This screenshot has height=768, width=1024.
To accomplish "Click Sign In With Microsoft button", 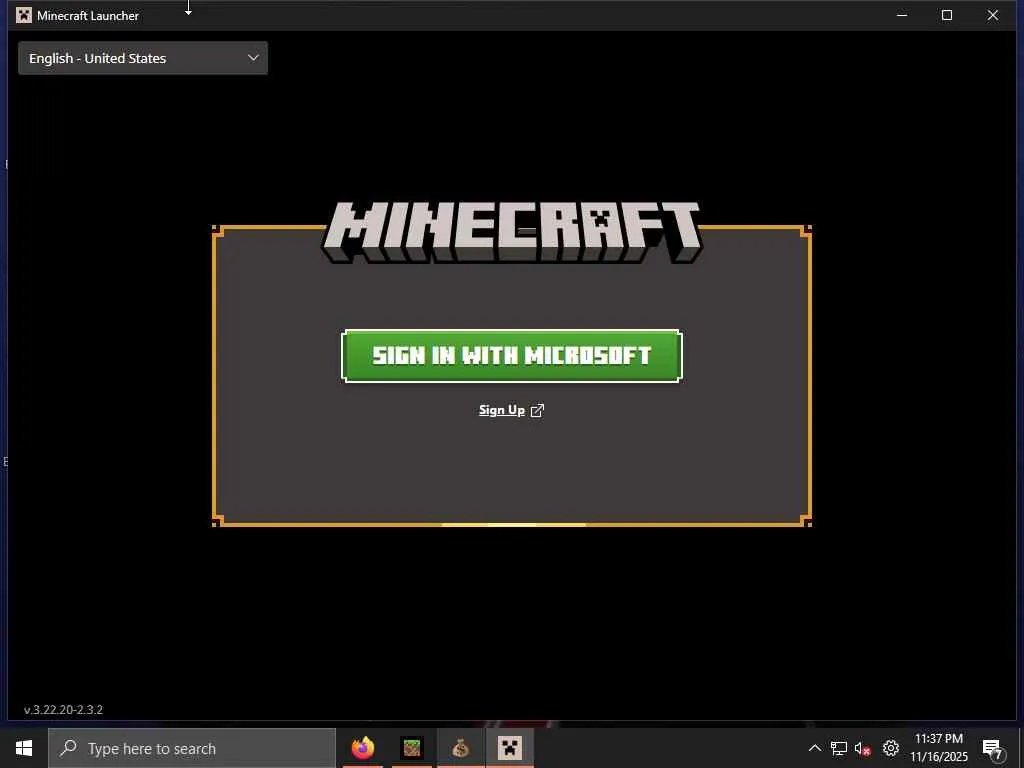I will [511, 356].
